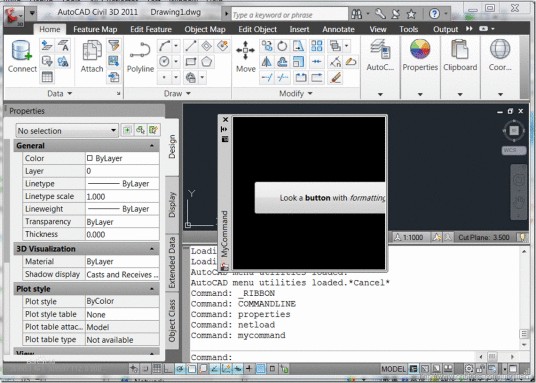
Task: Click the Copy tool in Modify panel
Action: coord(267,45)
